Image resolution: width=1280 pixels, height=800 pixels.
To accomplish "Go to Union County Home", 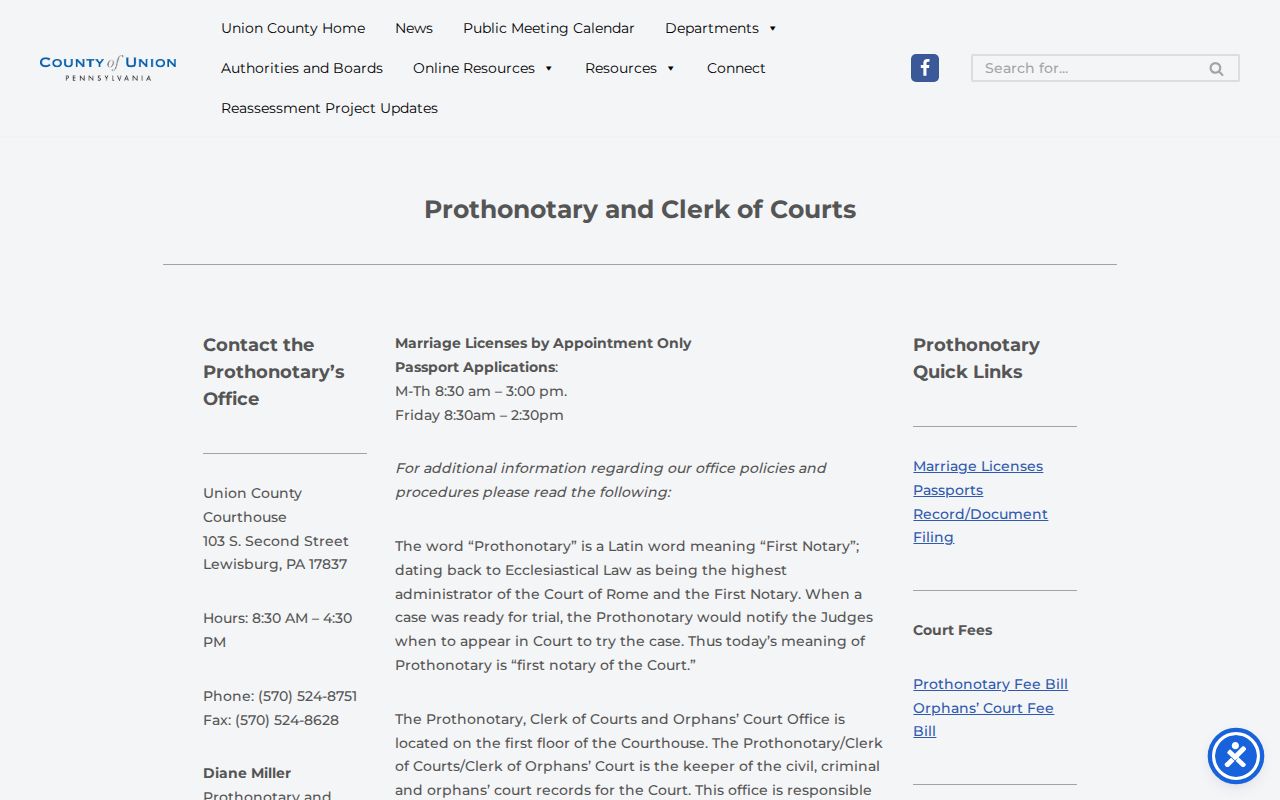I will pos(293,28).
